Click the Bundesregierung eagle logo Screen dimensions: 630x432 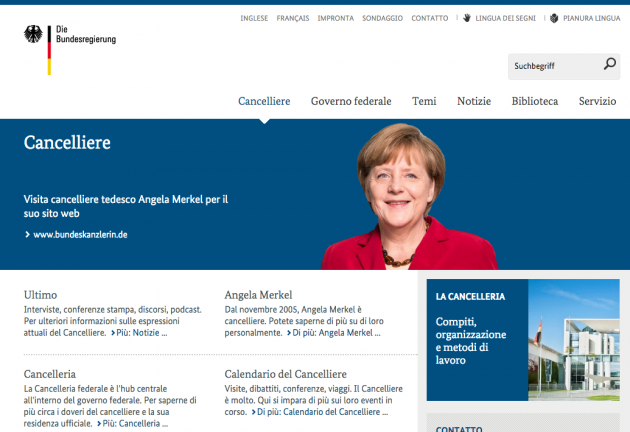tap(34, 39)
